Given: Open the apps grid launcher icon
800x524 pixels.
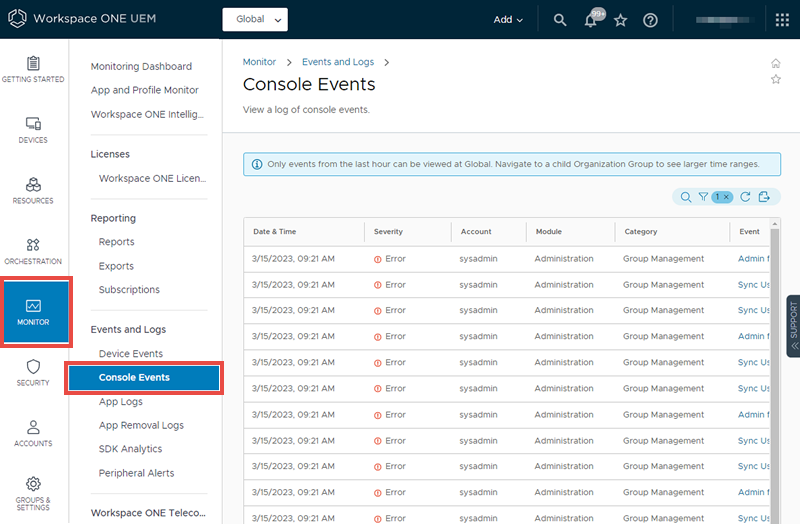Looking at the screenshot, I should 782,20.
